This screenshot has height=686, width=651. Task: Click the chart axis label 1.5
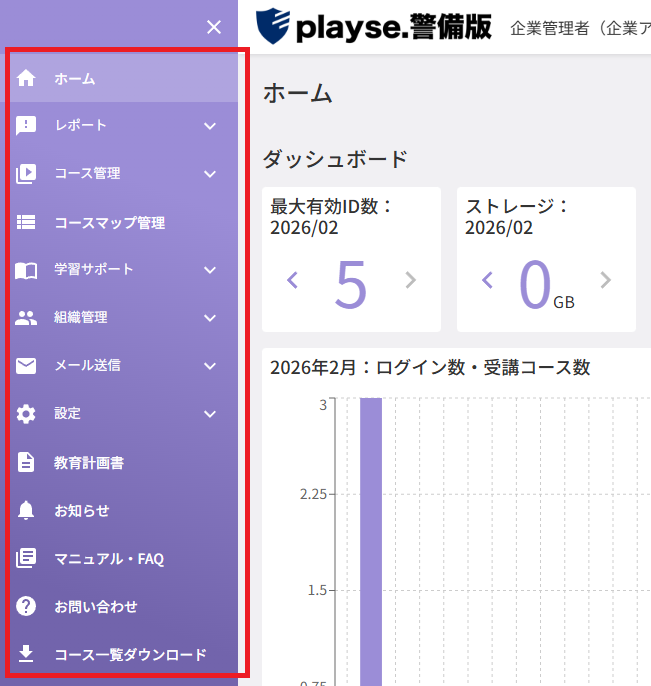pyautogui.click(x=317, y=591)
